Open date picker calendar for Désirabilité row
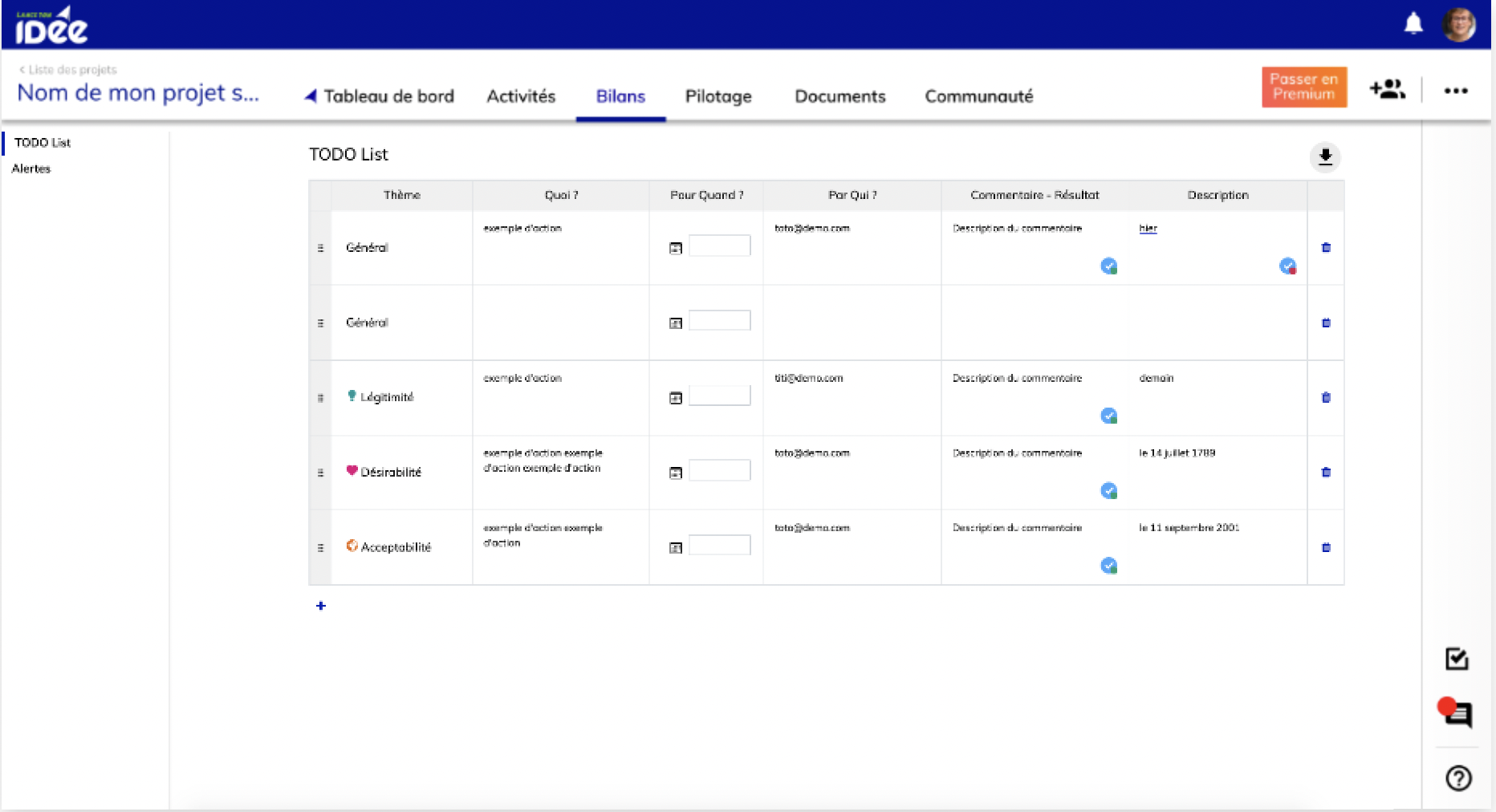Viewport: 1496px width, 812px height. tap(676, 473)
